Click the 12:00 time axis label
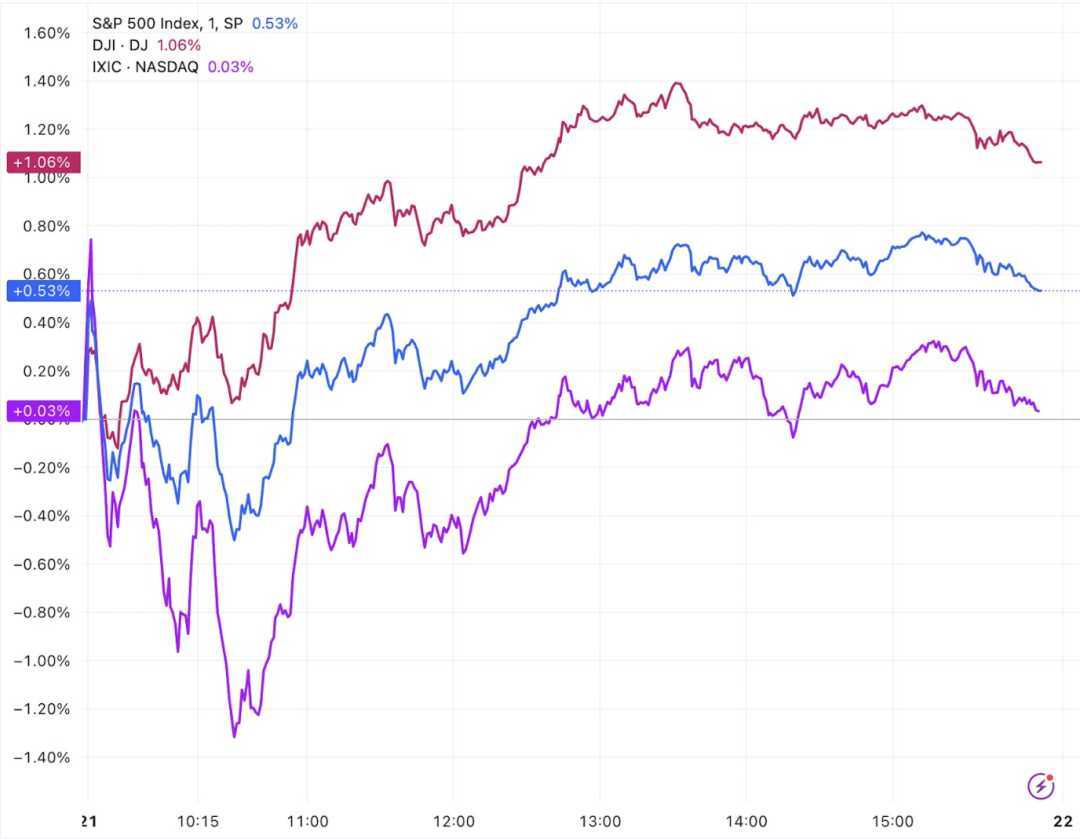 click(453, 819)
